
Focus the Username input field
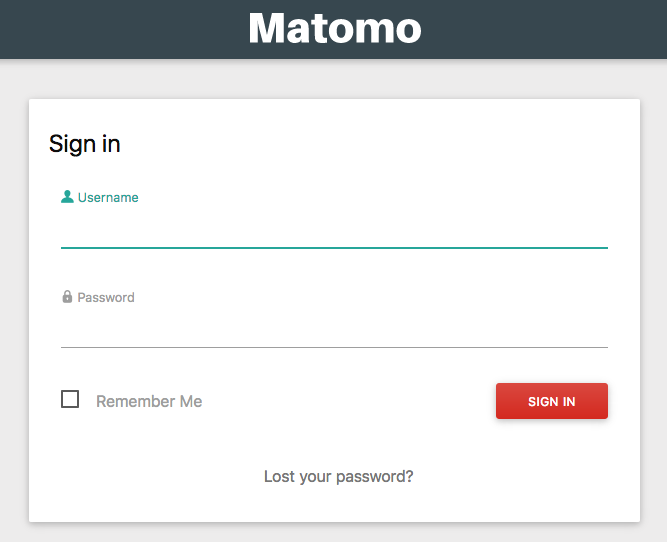coord(334,229)
